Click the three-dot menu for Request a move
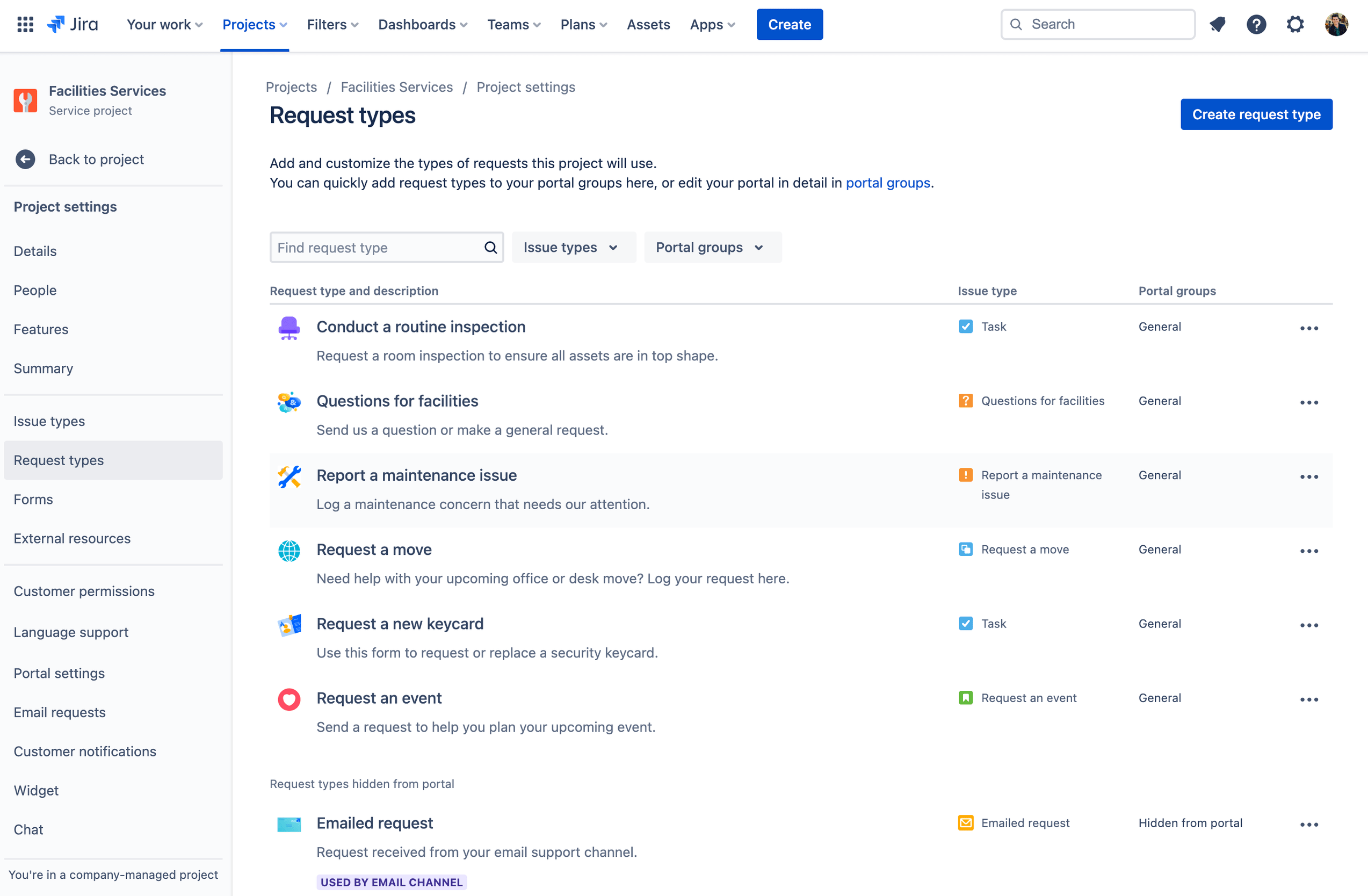The image size is (1368, 896). [1309, 550]
